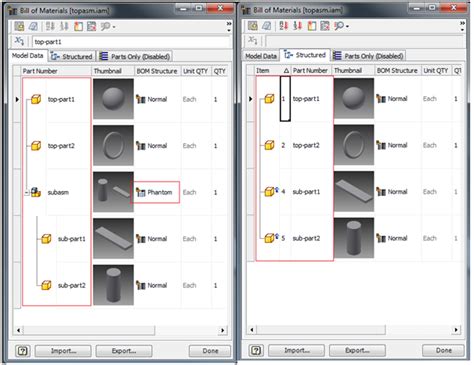Sort by Item column header in right window

(273, 71)
